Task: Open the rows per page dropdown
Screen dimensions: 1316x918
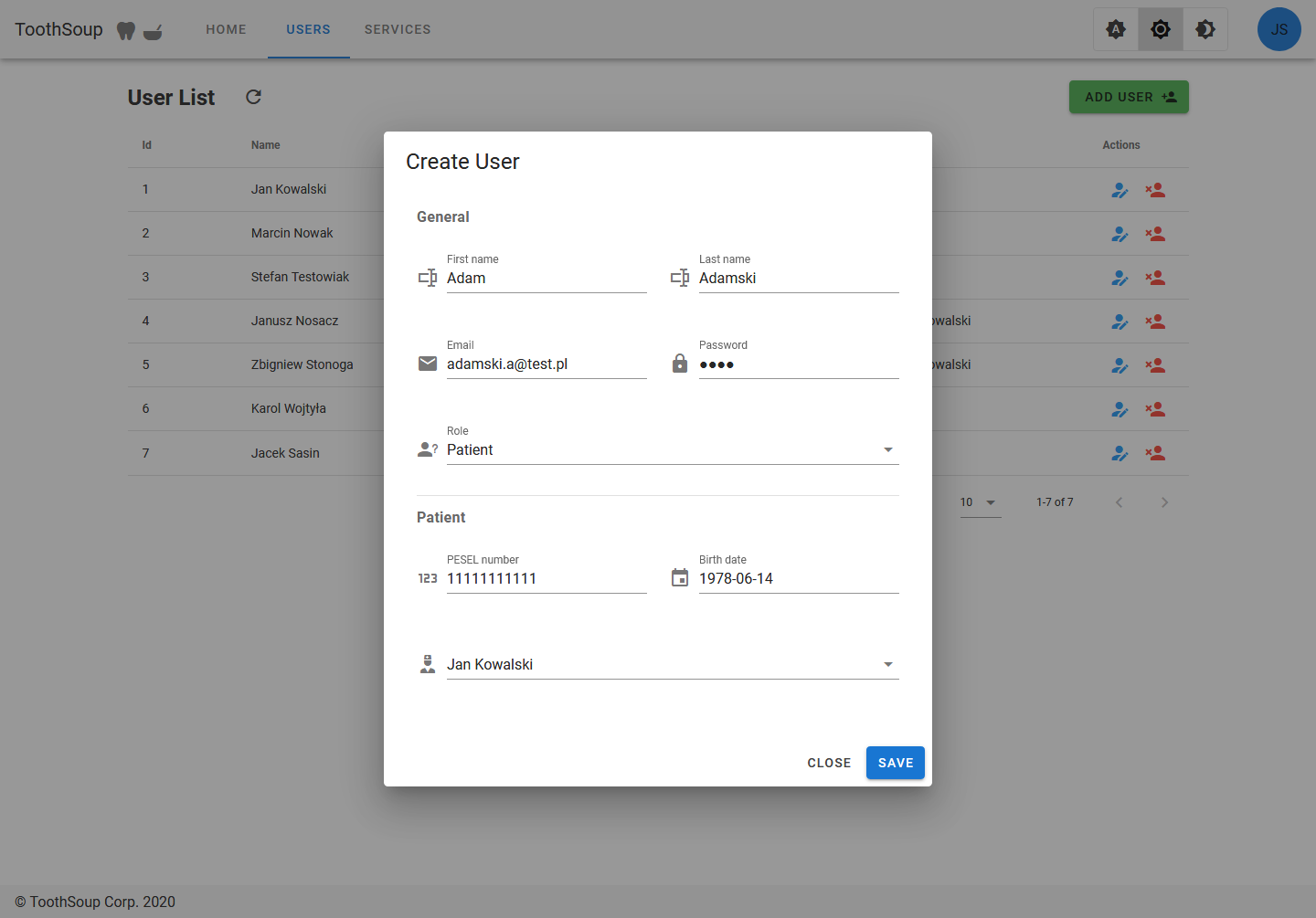Action: 981,502
